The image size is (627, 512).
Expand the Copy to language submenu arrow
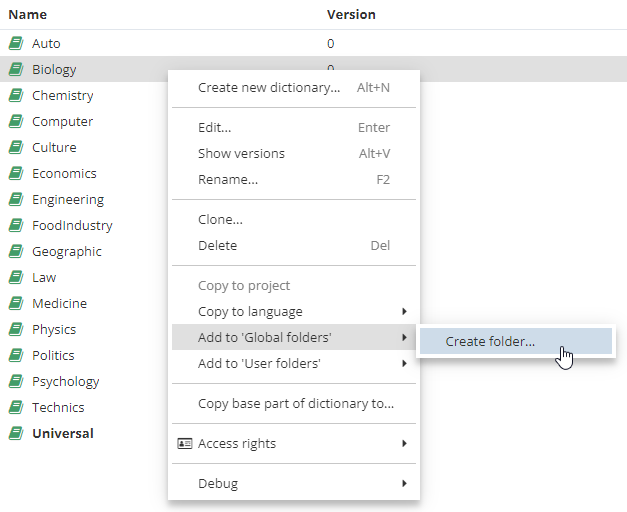(x=404, y=312)
